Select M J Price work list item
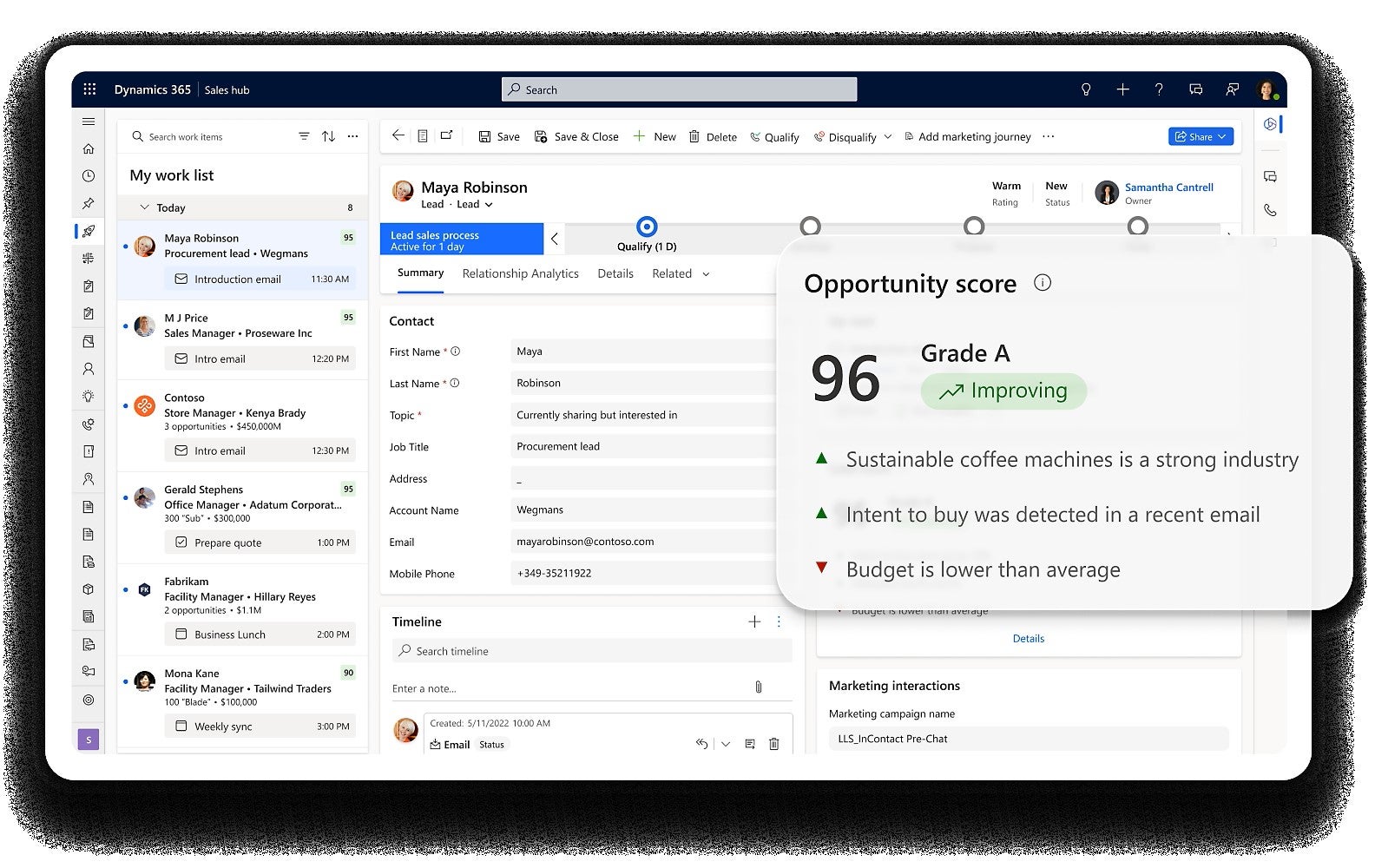Viewport: 1375px width, 868px height. pyautogui.click(x=242, y=339)
